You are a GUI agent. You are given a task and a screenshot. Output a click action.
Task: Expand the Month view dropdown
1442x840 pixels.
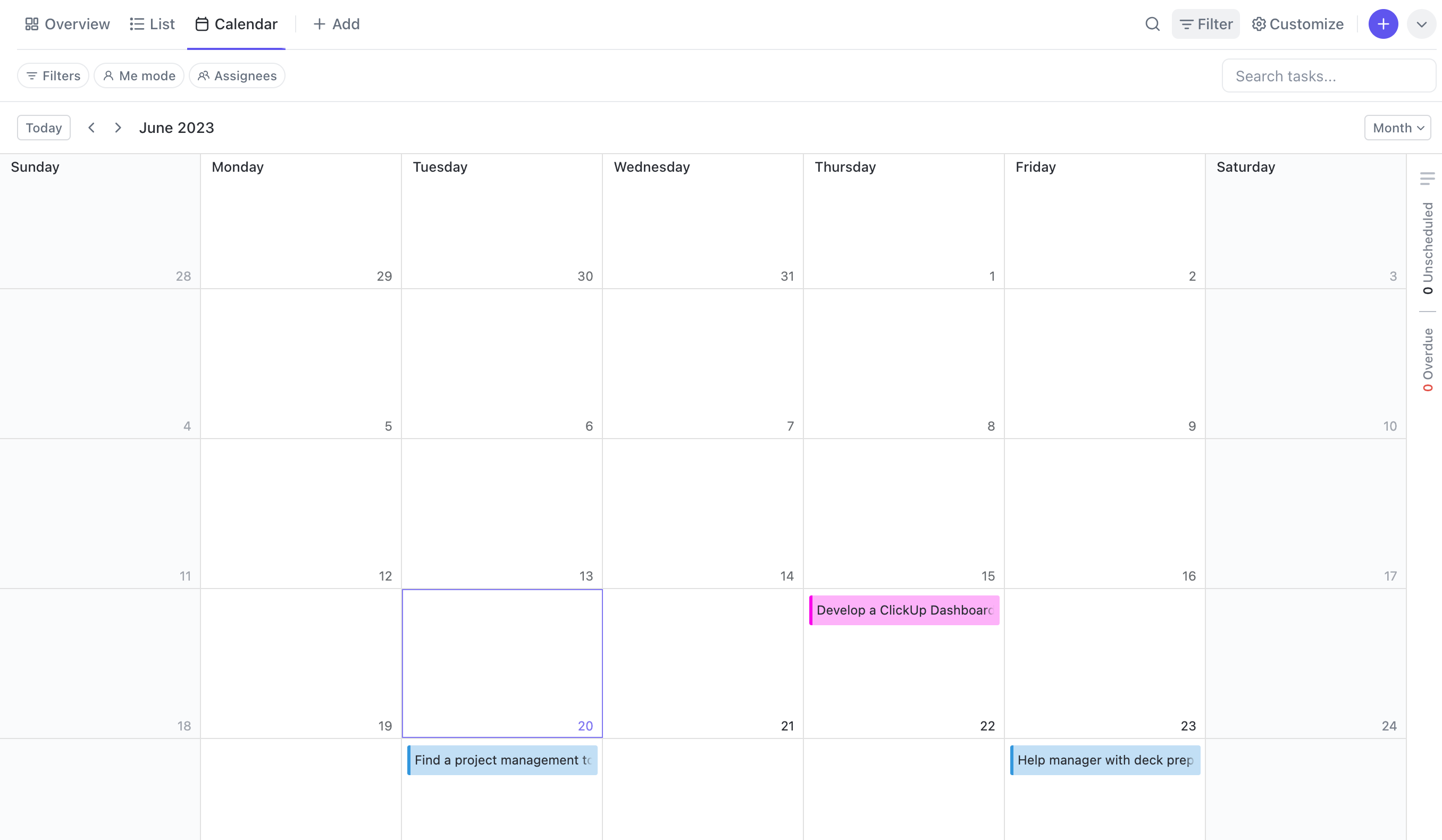(x=1396, y=127)
